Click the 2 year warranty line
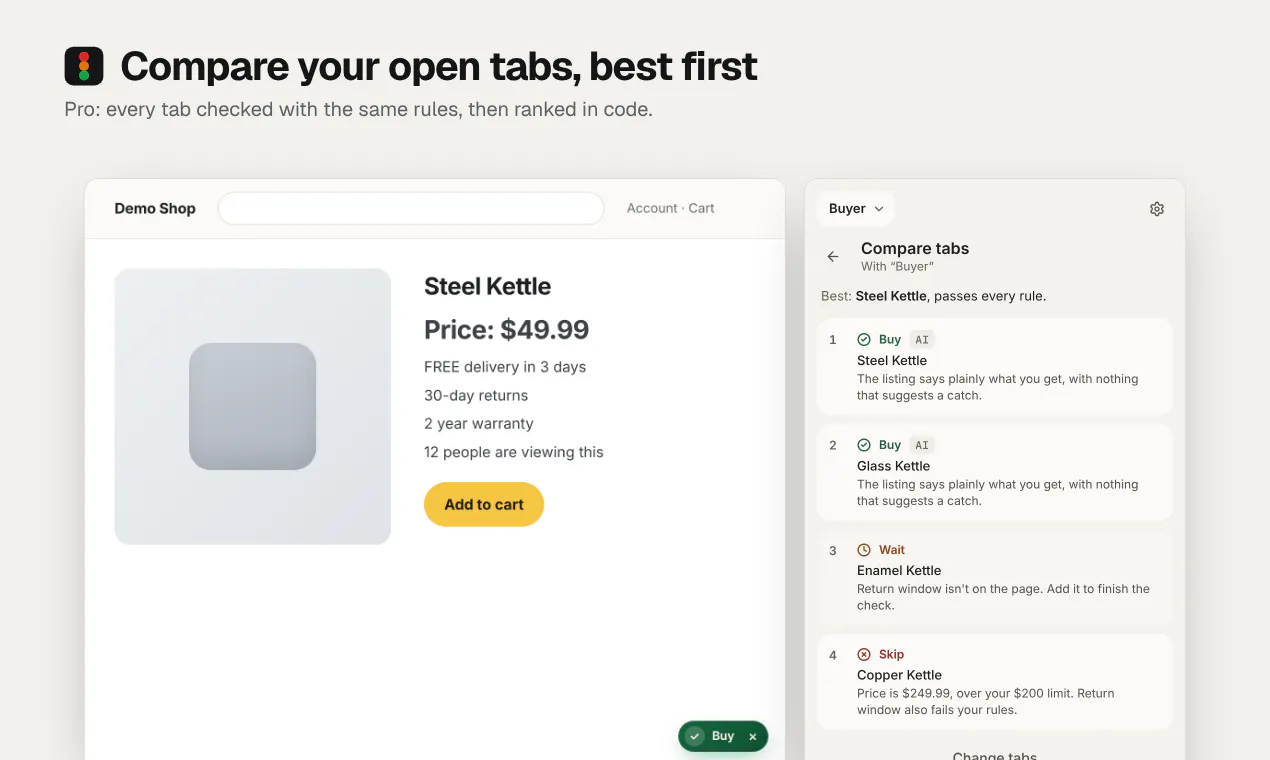The height and width of the screenshot is (760, 1270). (479, 423)
